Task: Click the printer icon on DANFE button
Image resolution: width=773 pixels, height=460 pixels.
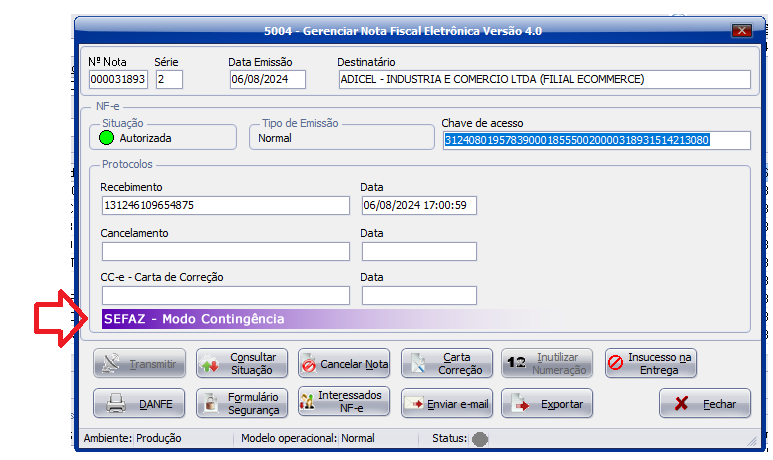Action: coord(116,404)
